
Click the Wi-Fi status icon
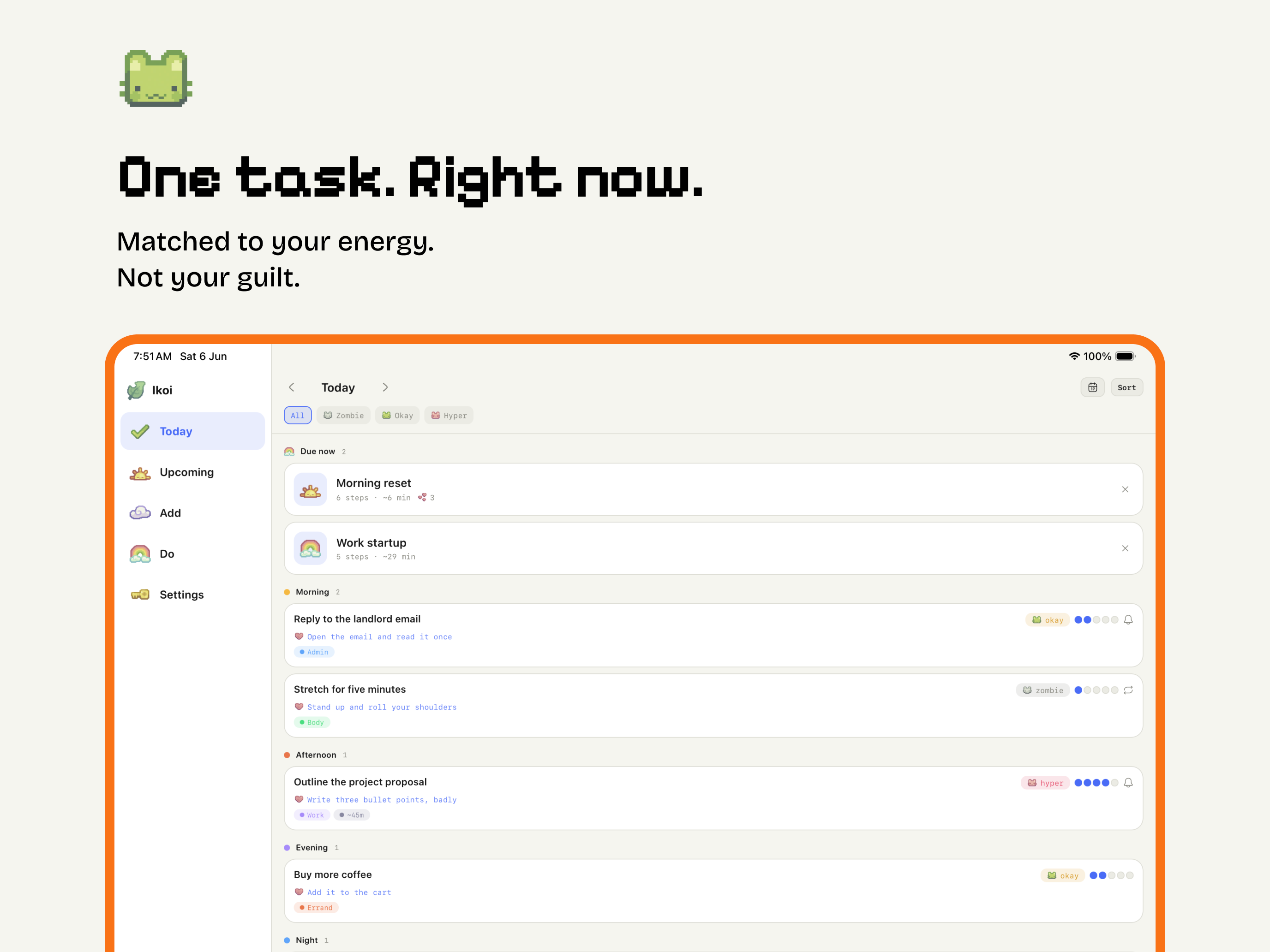[1074, 357]
